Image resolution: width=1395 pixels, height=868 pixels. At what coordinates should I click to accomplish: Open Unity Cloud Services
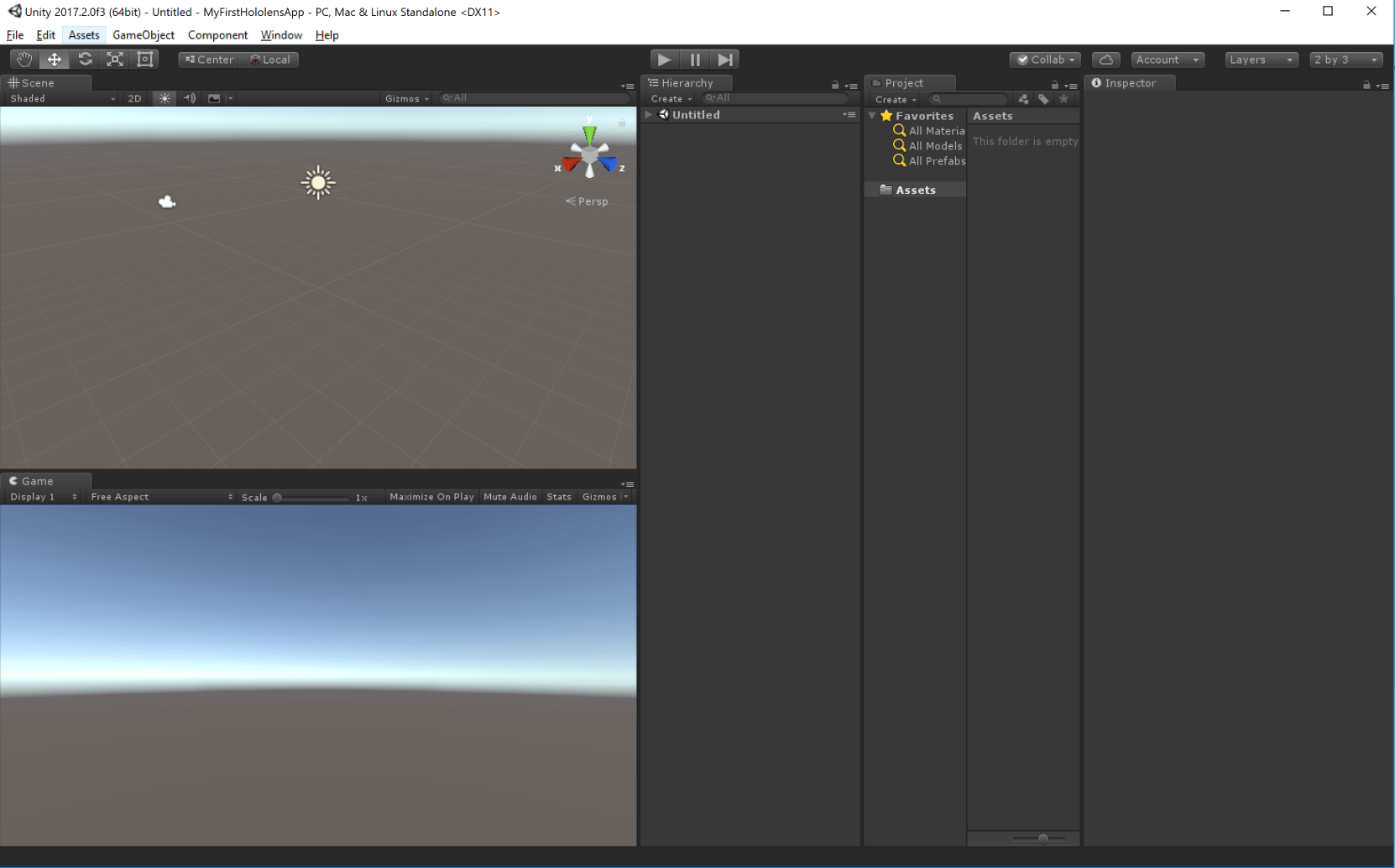[1105, 59]
